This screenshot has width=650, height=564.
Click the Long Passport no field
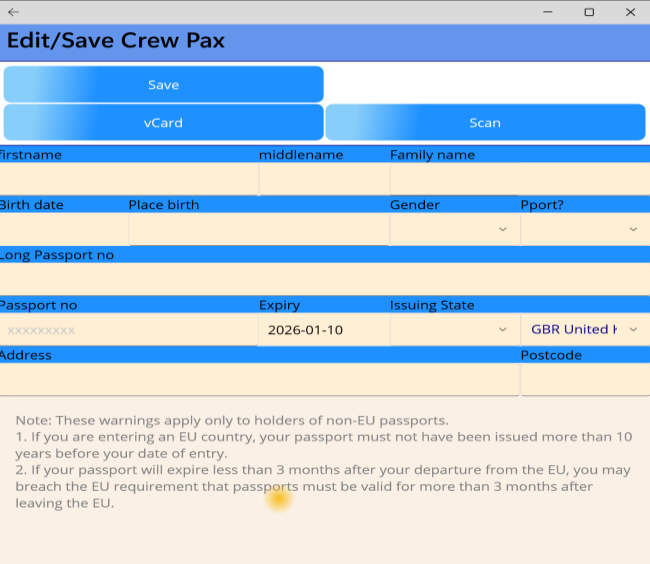pyautogui.click(x=324, y=279)
